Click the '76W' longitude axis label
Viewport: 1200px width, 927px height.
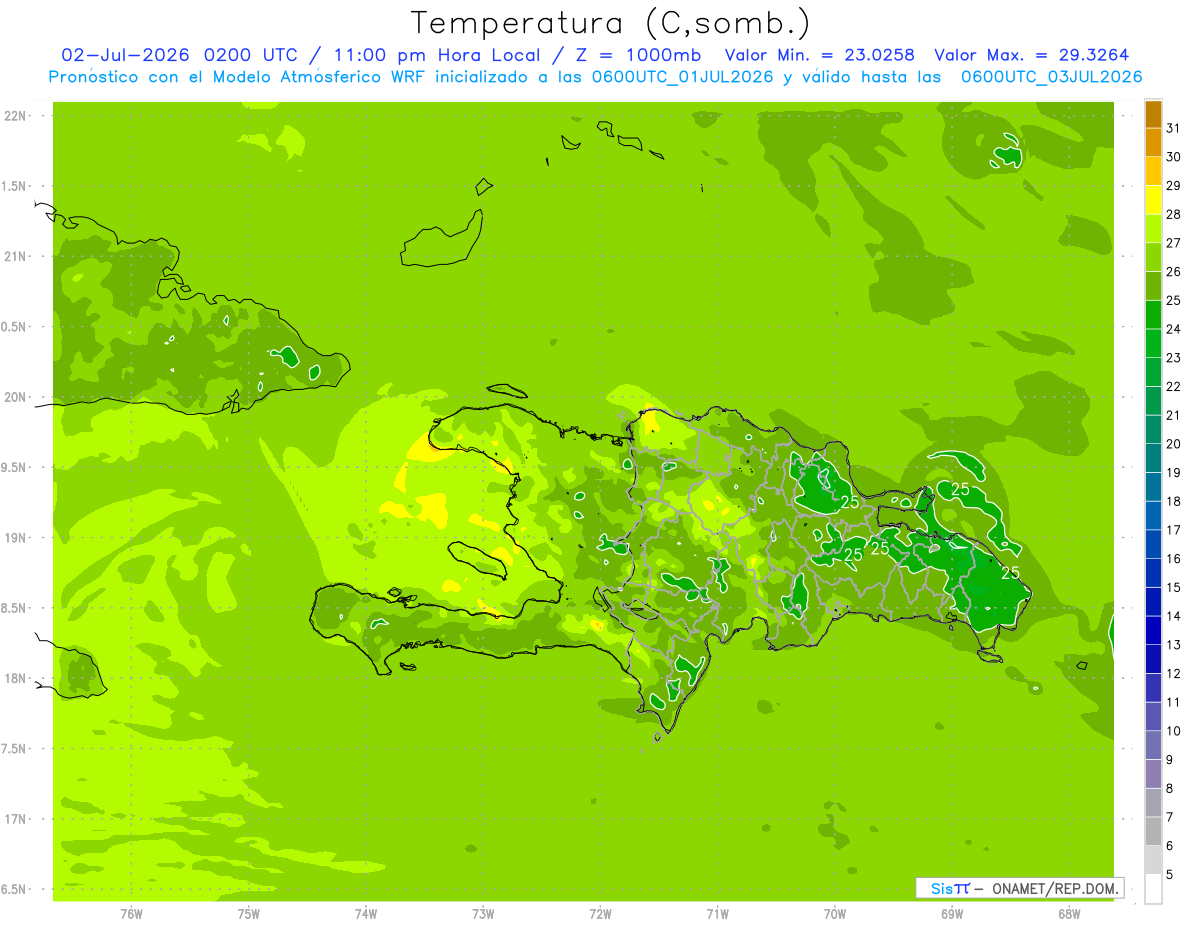coord(131,913)
